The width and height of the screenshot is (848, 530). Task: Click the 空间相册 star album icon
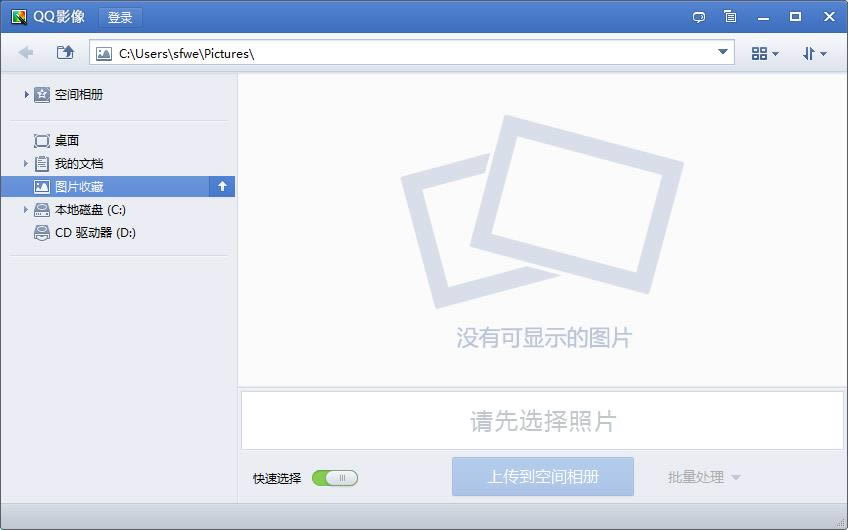(42, 95)
